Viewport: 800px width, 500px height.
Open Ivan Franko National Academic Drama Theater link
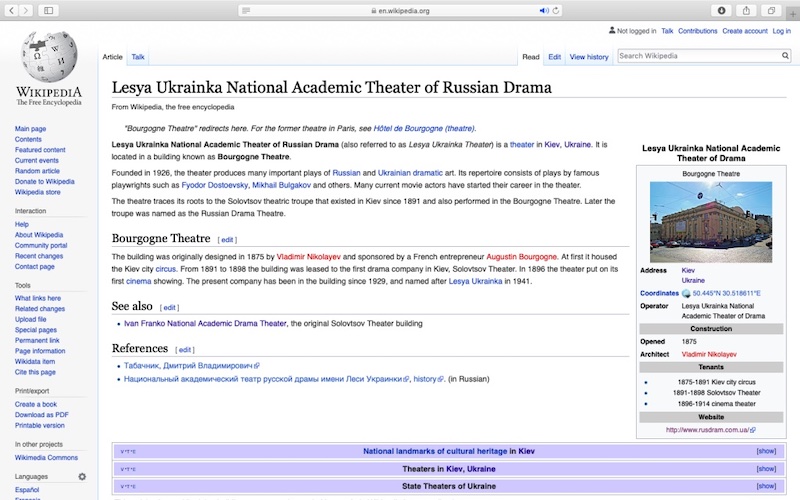(205, 323)
